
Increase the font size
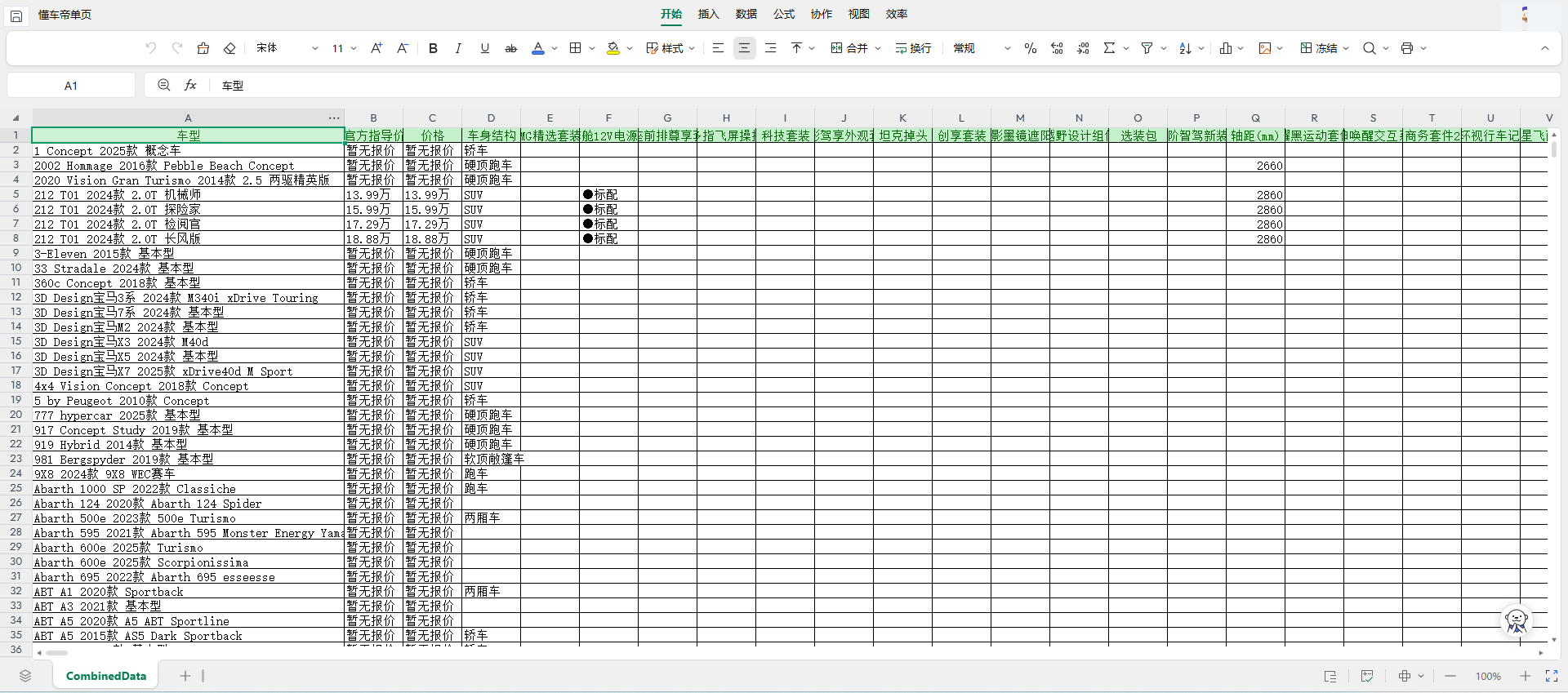tap(376, 48)
